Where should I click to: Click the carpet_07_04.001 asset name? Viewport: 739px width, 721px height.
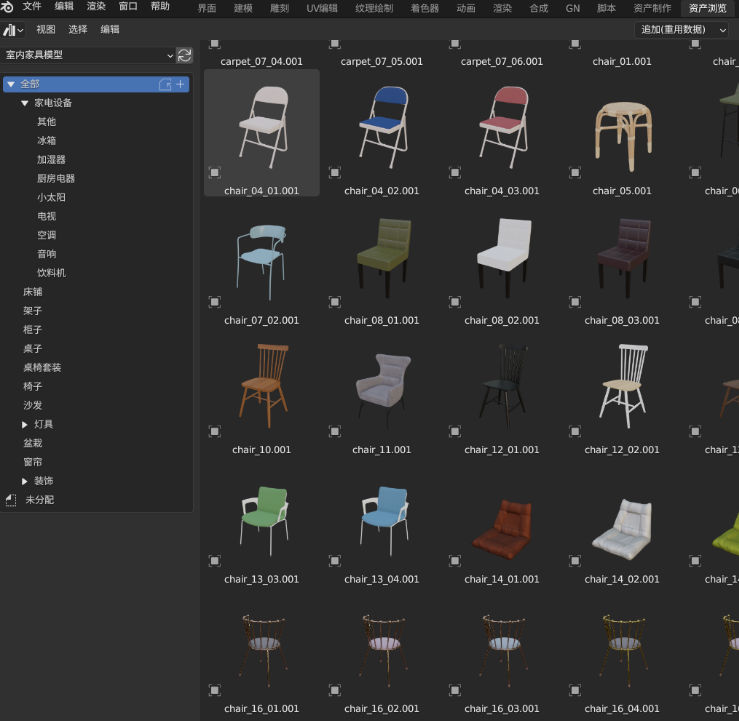(x=262, y=62)
